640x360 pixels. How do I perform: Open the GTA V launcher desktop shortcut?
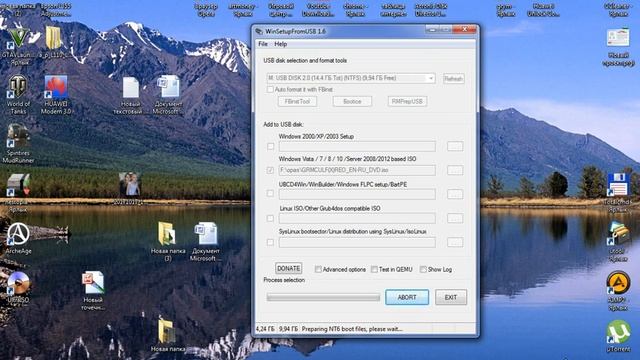coord(18,39)
